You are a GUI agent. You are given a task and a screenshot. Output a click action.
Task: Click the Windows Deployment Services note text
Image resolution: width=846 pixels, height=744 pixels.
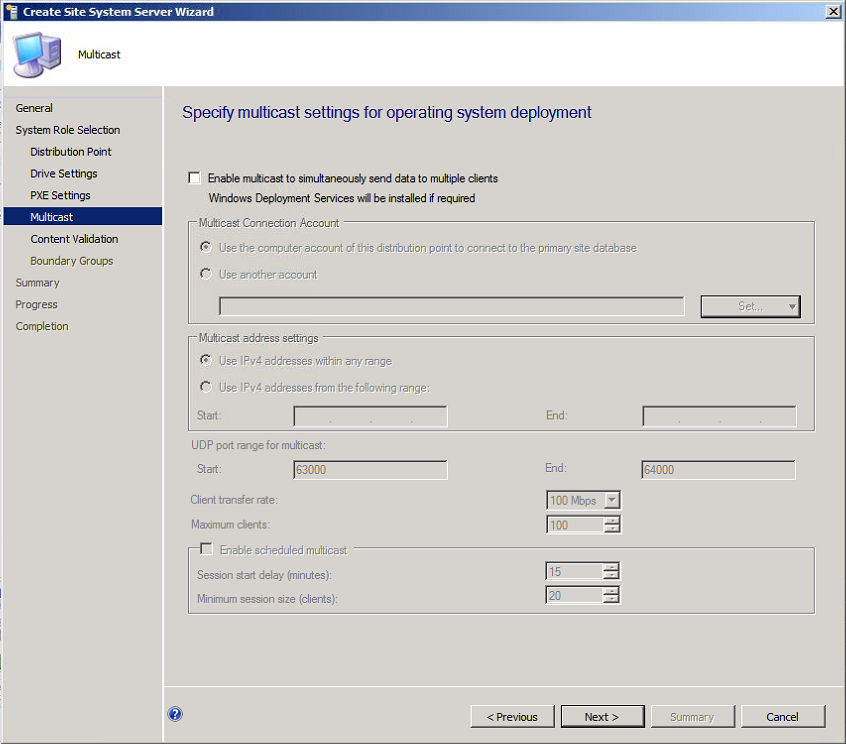pyautogui.click(x=342, y=198)
